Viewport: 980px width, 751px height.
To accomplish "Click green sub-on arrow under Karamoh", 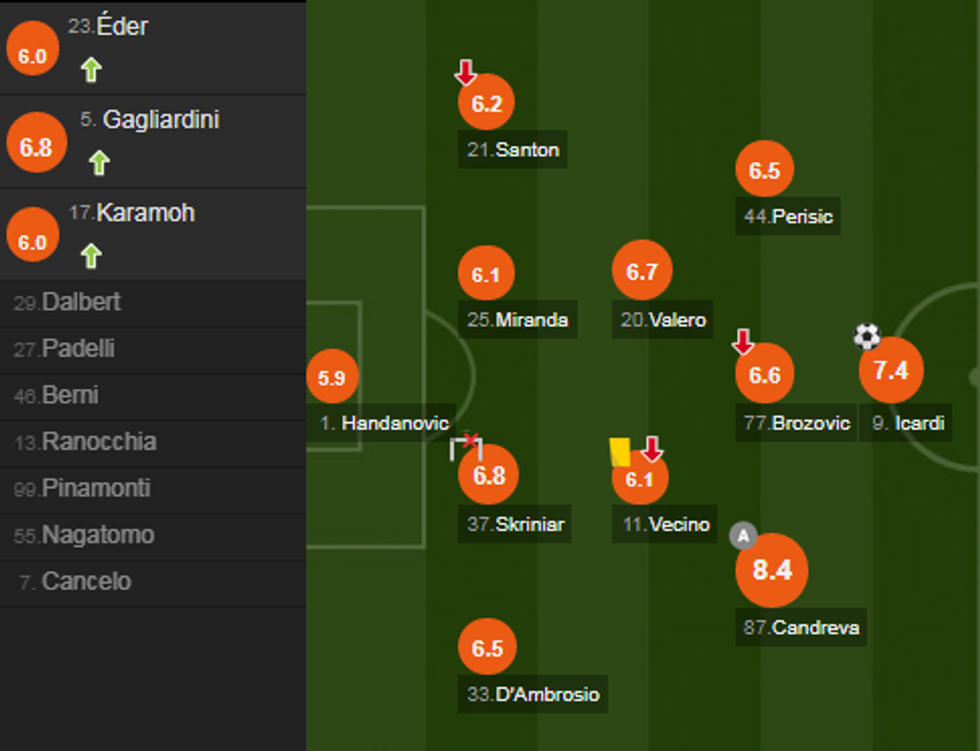I will 91,256.
